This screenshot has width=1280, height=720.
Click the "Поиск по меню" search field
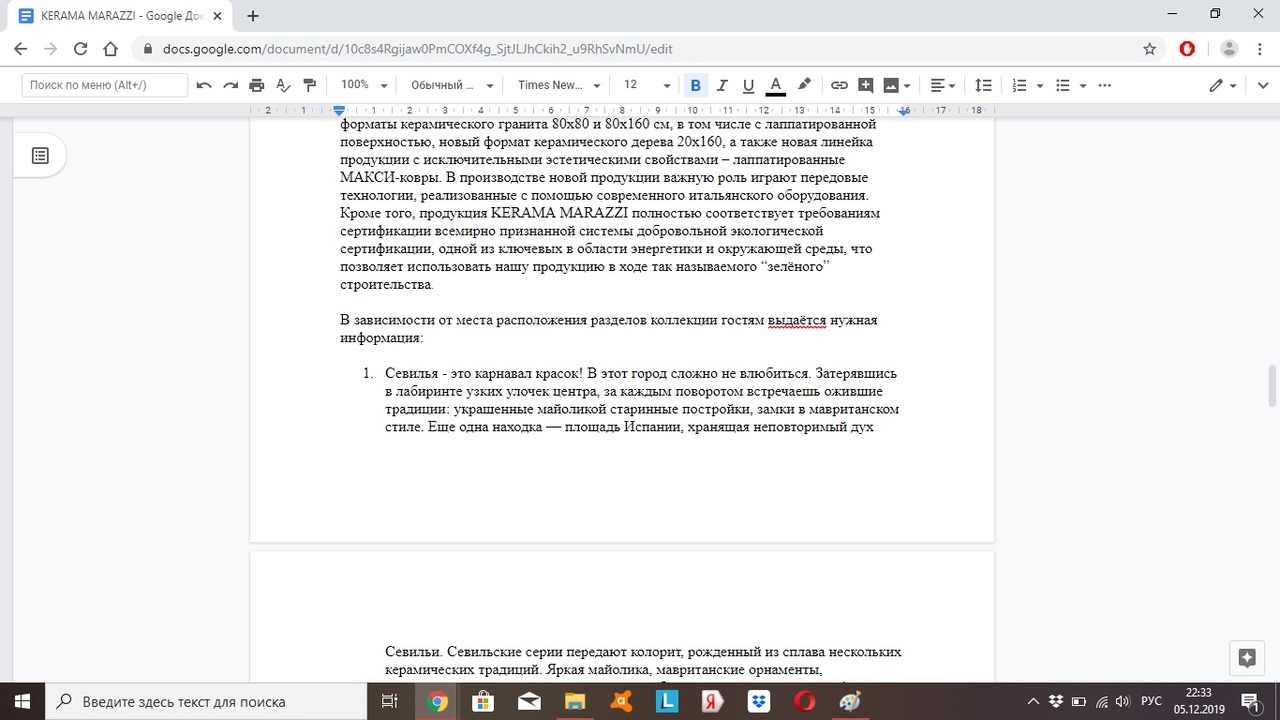pyautogui.click(x=105, y=86)
